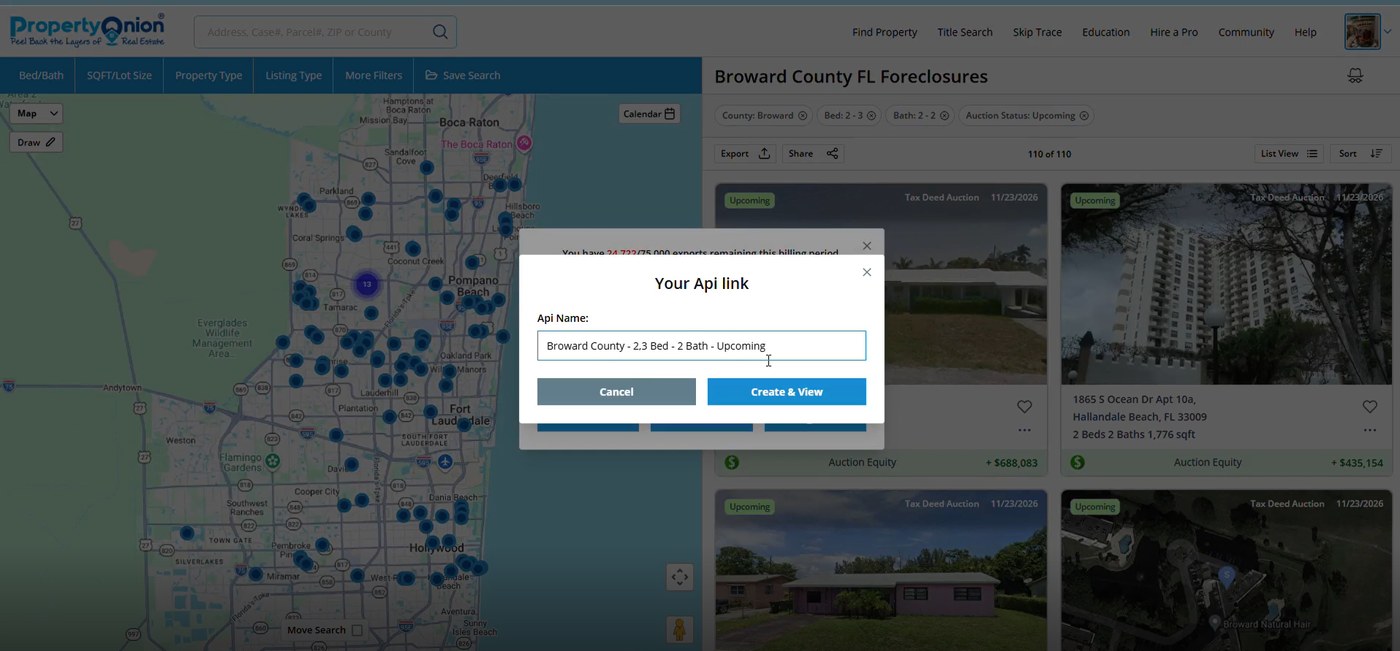The width and height of the screenshot is (1400, 651).
Task: Remove the Auction Status: Upcoming chip
Action: pos(1083,115)
